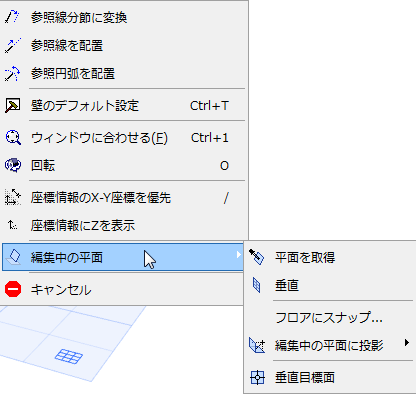
Task: Click the 壁のデフォルト設定 hammer icon
Action: pyautogui.click(x=12, y=106)
